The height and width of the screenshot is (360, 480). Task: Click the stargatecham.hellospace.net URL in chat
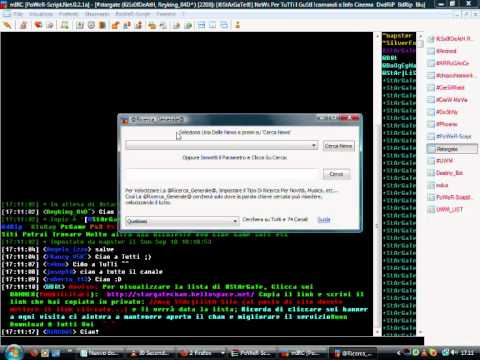click(x=180, y=294)
